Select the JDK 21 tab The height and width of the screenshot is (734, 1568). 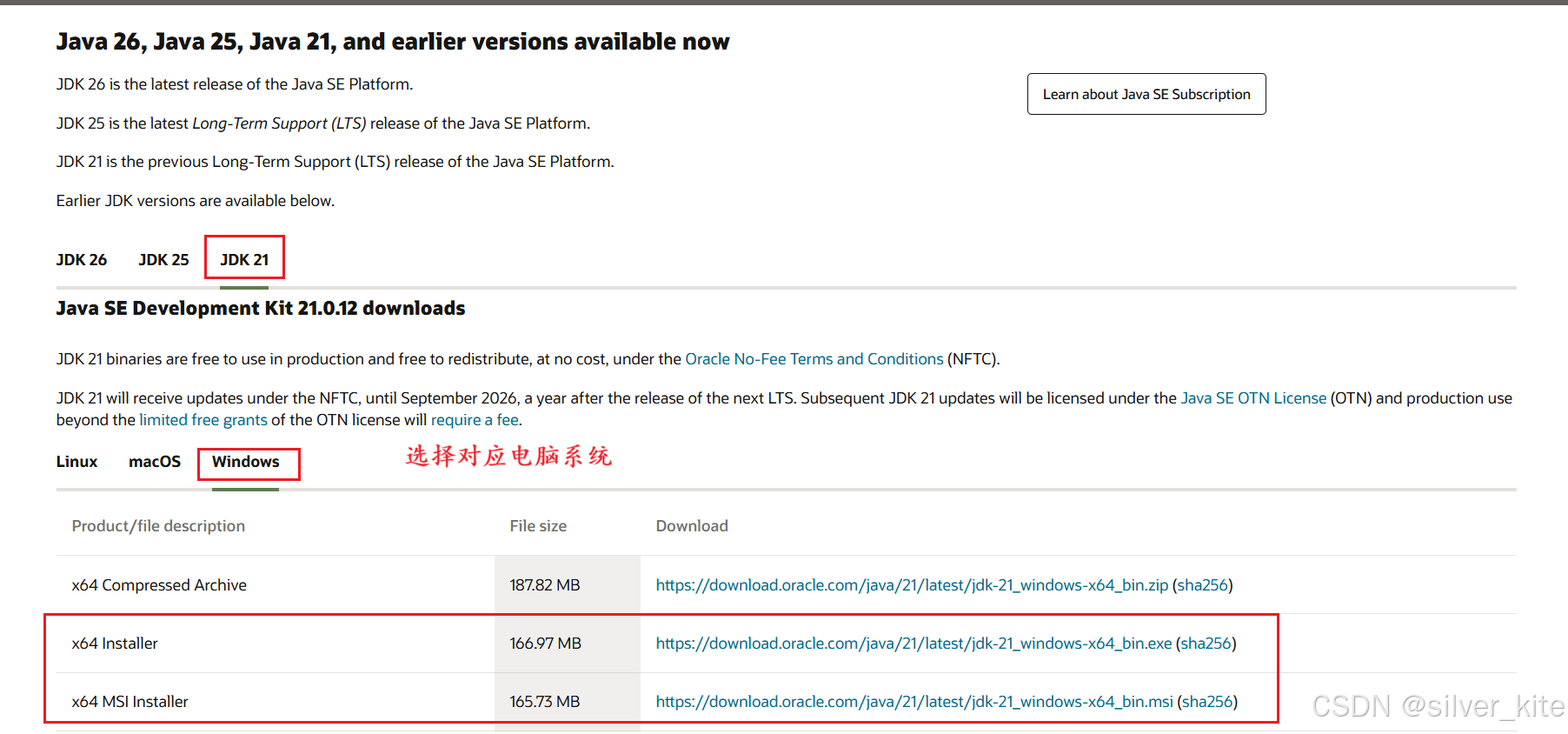244,260
